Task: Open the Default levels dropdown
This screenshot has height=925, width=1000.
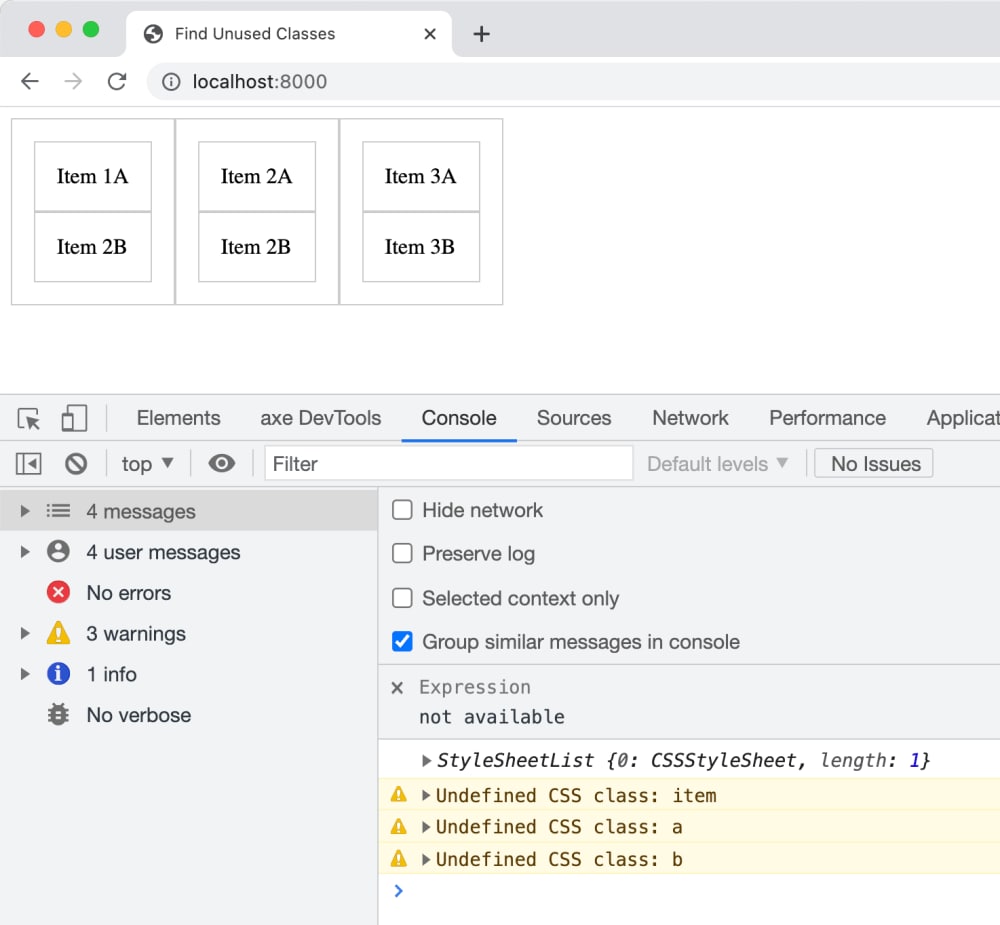Action: [x=717, y=464]
